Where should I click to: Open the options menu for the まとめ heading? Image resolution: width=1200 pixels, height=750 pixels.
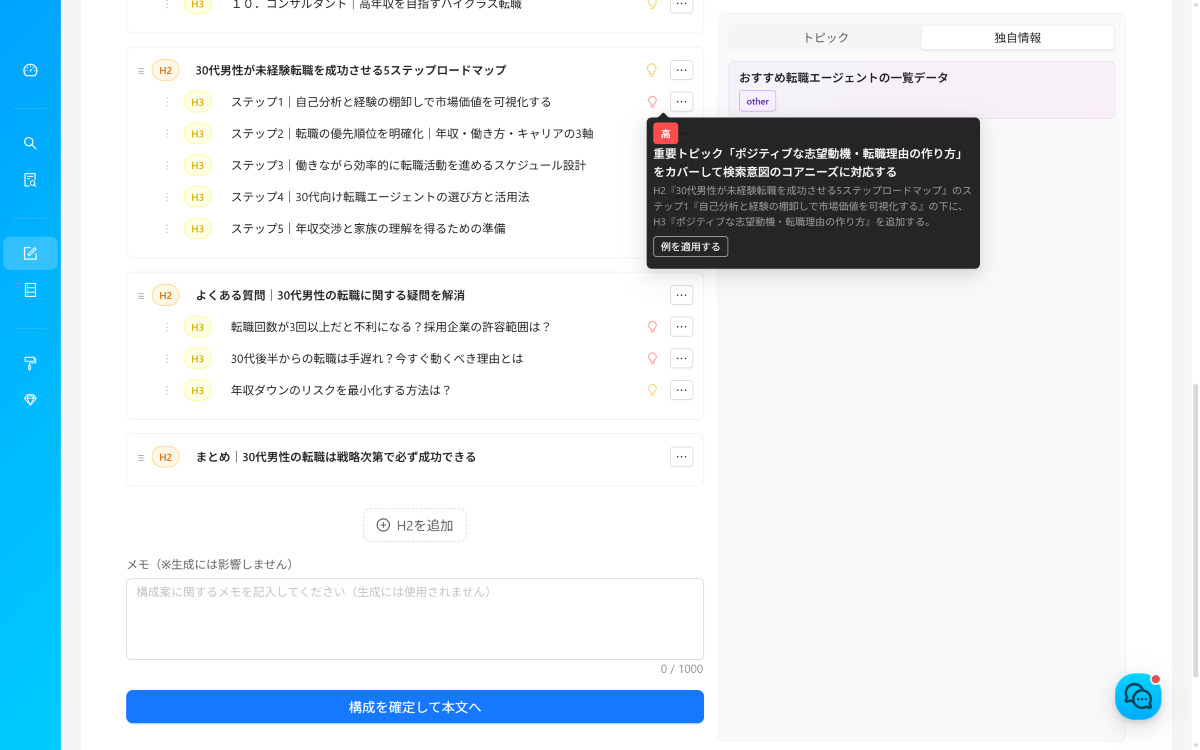click(681, 456)
